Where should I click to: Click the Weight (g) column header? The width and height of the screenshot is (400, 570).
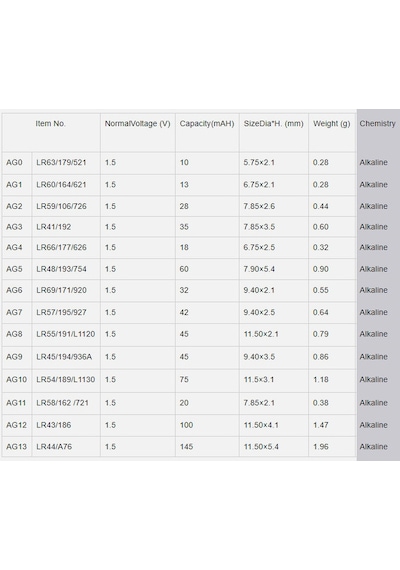(332, 124)
